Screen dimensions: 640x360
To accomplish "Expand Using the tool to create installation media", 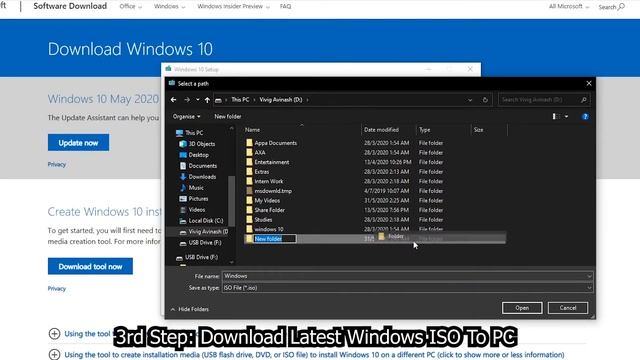I will [x=54, y=355].
